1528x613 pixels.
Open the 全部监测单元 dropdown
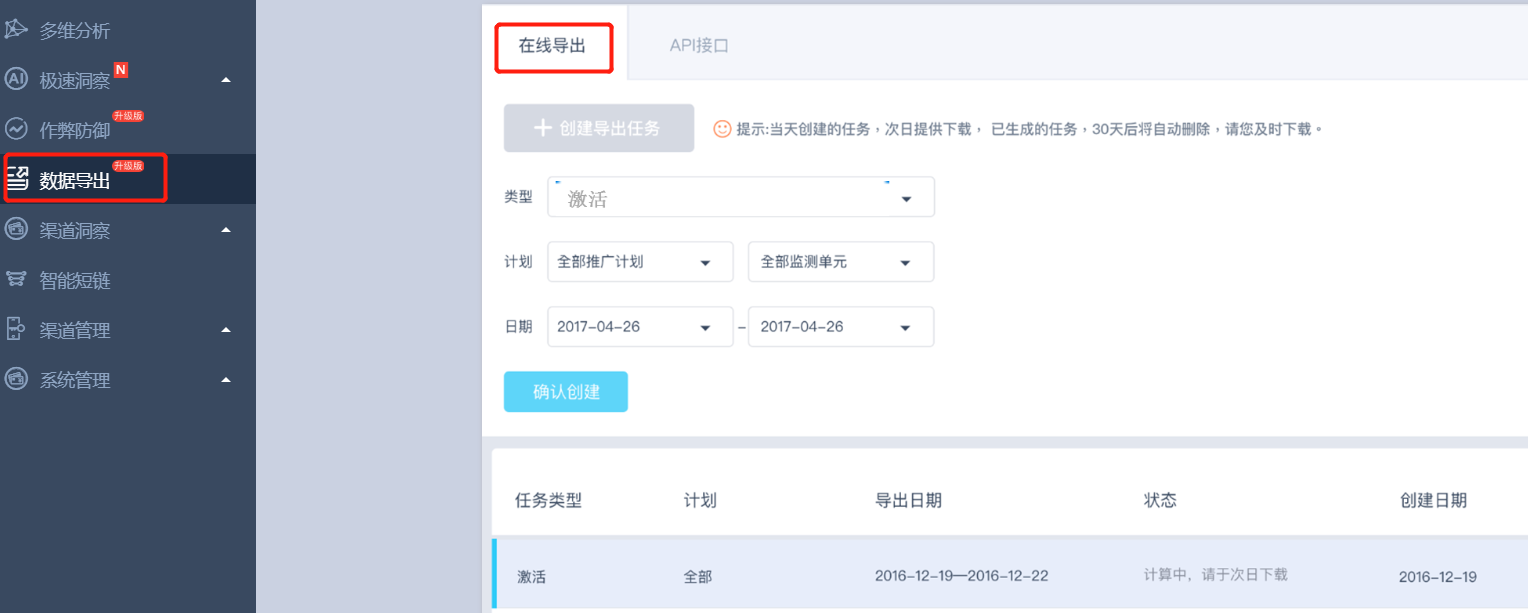[841, 262]
